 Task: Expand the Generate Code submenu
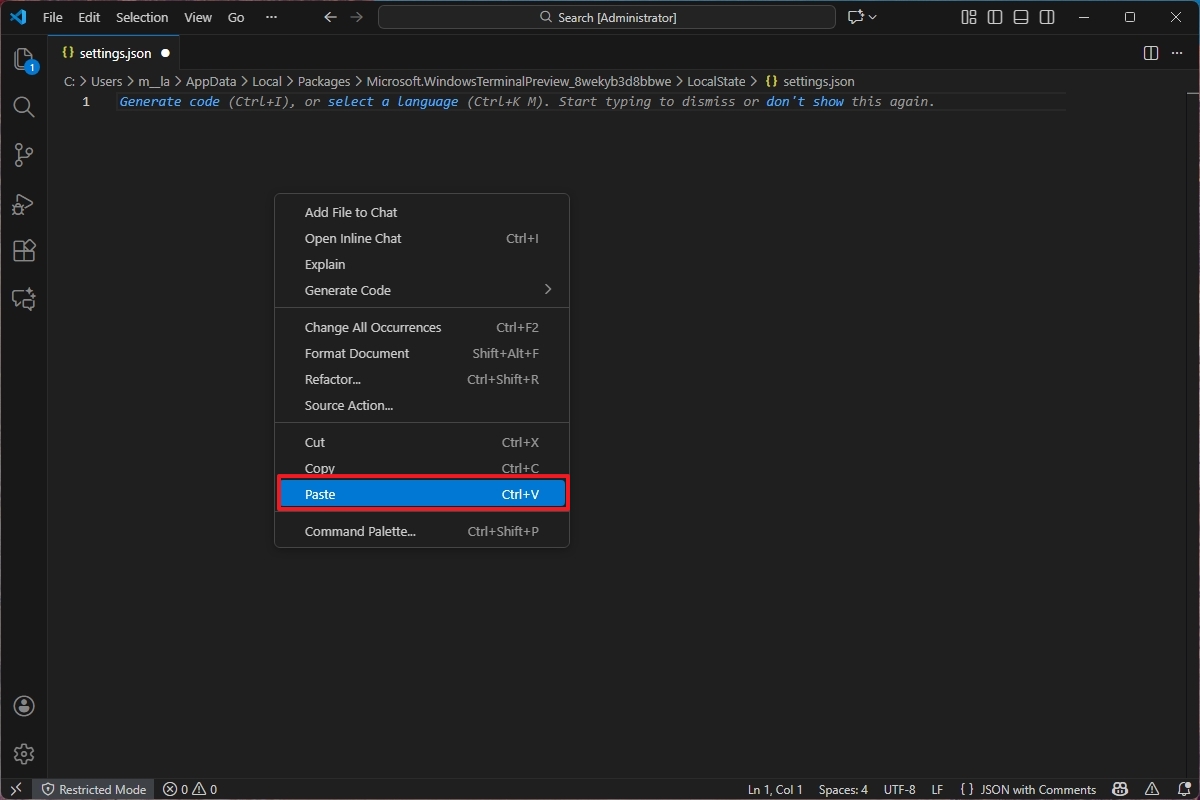point(420,290)
